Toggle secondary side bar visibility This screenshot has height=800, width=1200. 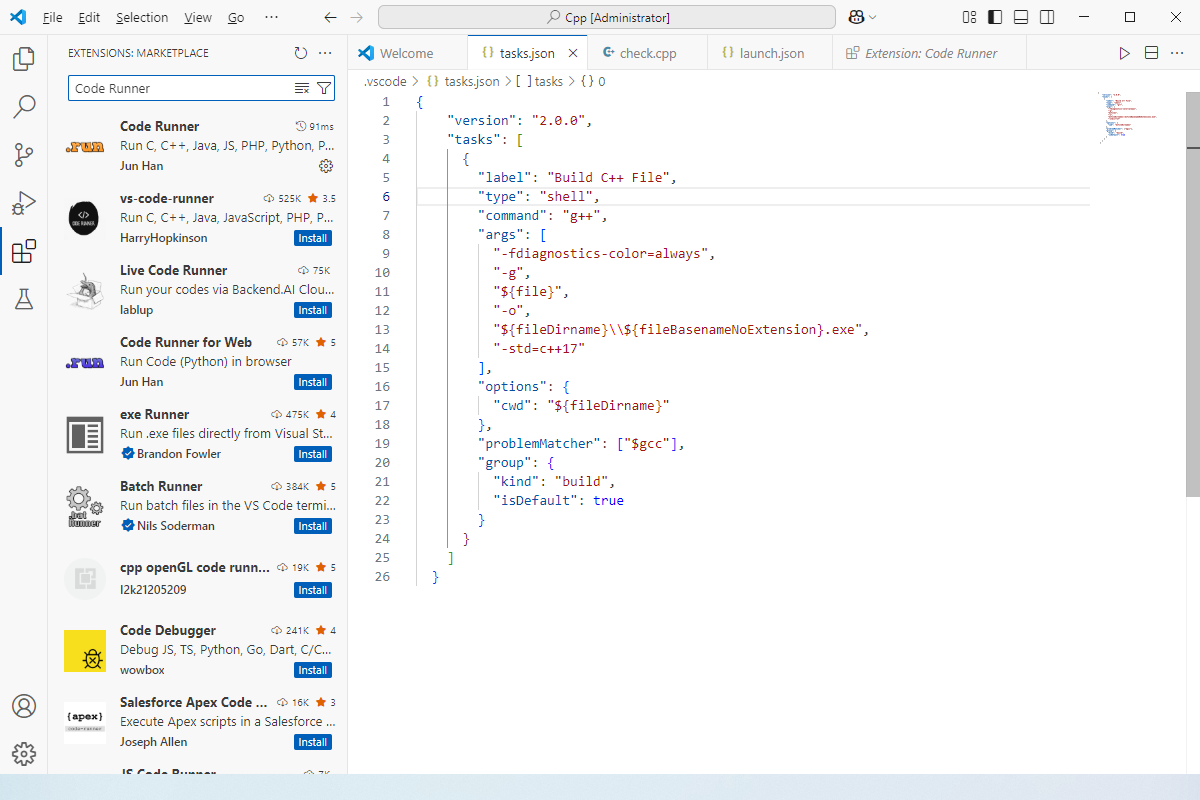[x=1047, y=17]
